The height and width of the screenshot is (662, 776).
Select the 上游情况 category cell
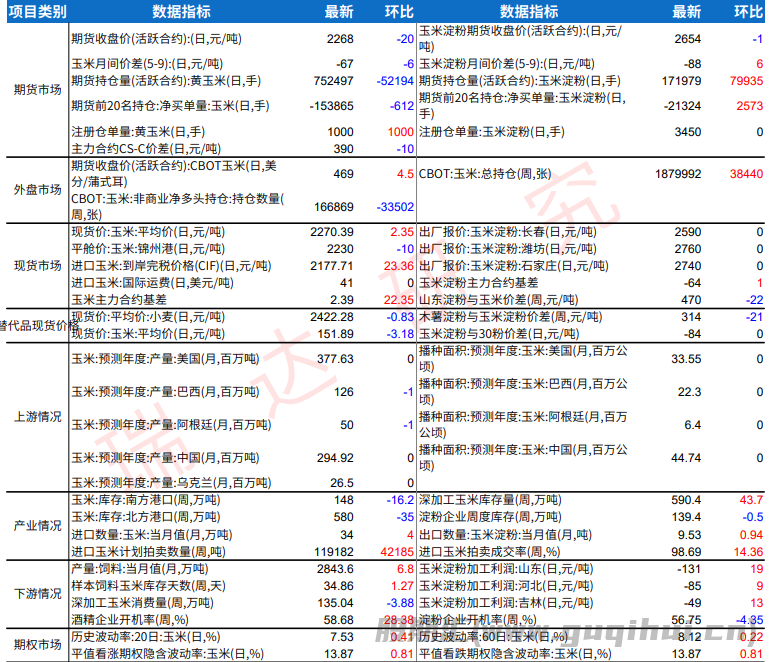34,416
